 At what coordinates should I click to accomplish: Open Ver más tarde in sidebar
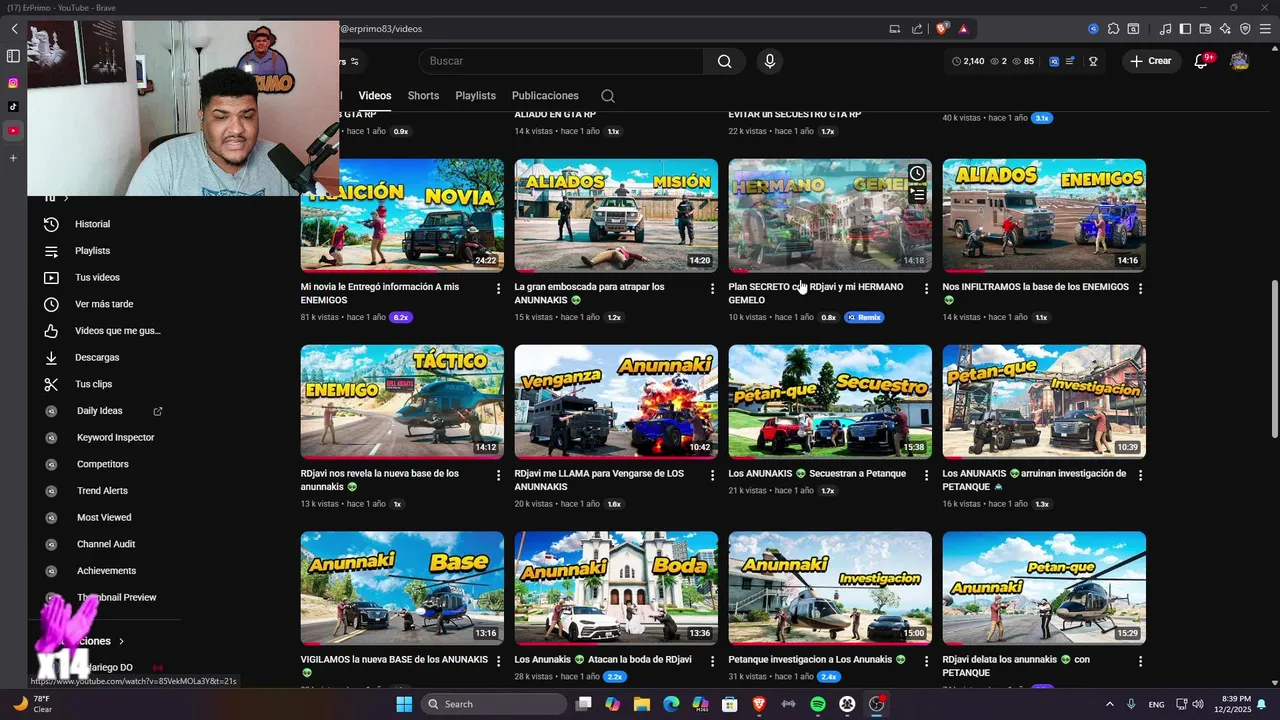pyautogui.click(x=104, y=304)
